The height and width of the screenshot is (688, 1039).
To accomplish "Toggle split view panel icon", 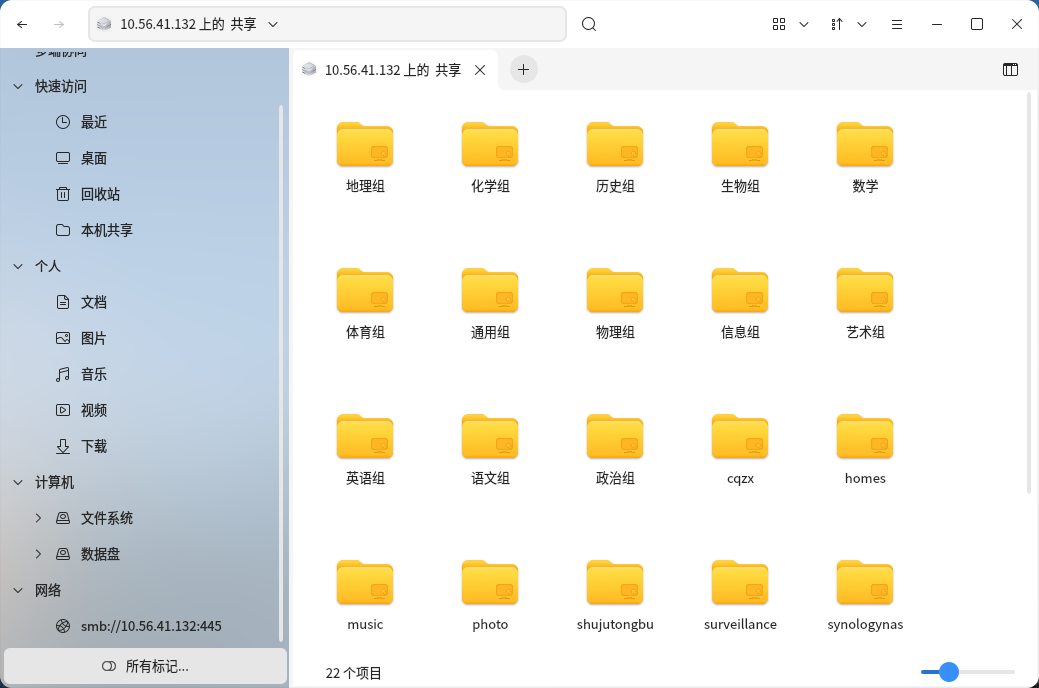I will click(x=1010, y=70).
